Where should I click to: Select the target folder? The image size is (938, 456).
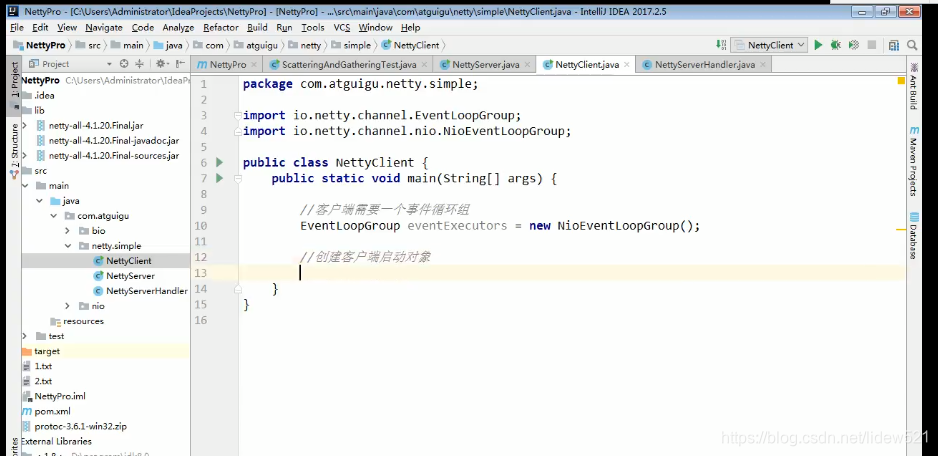(x=47, y=351)
